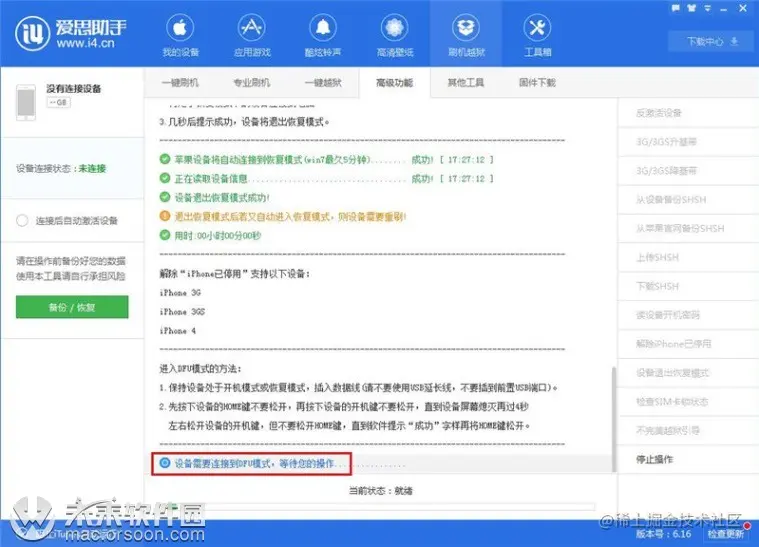Image resolution: width=759 pixels, height=547 pixels.
Task: Click the 下载中心 button
Action: pos(712,41)
